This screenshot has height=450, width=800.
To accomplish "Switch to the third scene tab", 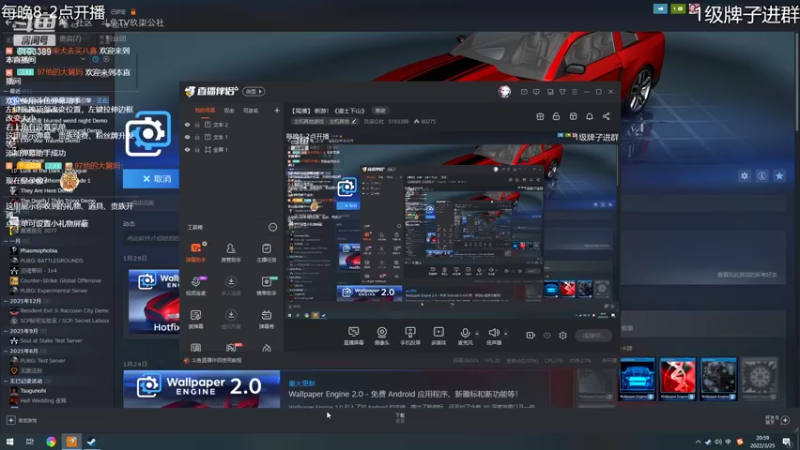I will click(251, 110).
